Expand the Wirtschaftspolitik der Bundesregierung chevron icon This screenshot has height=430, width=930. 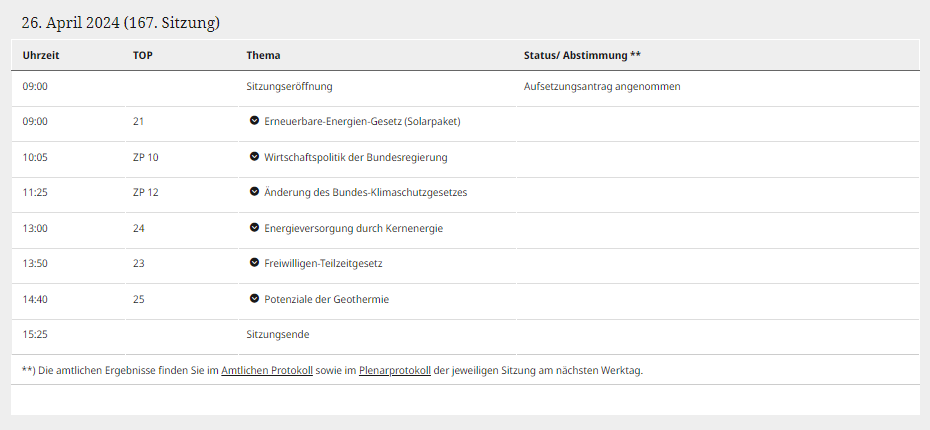pyautogui.click(x=255, y=157)
